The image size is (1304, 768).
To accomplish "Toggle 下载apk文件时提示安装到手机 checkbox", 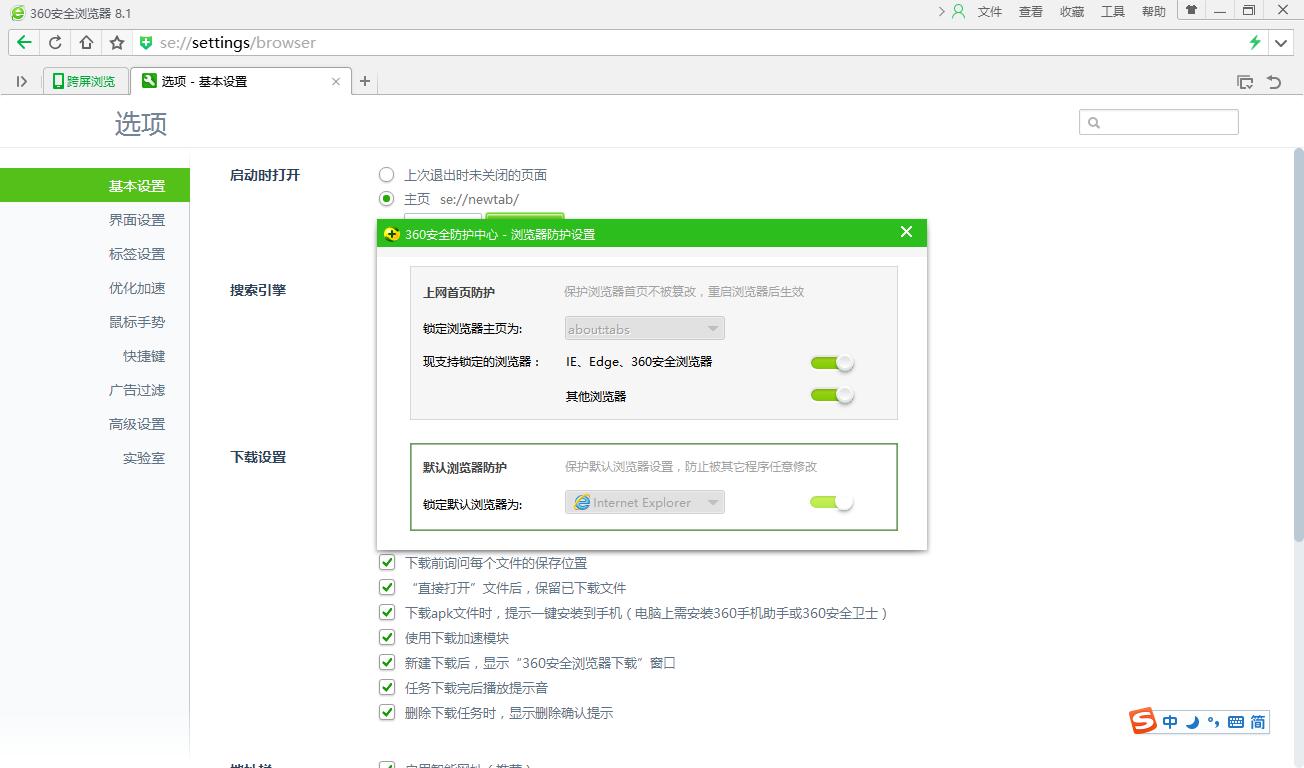I will tap(387, 613).
